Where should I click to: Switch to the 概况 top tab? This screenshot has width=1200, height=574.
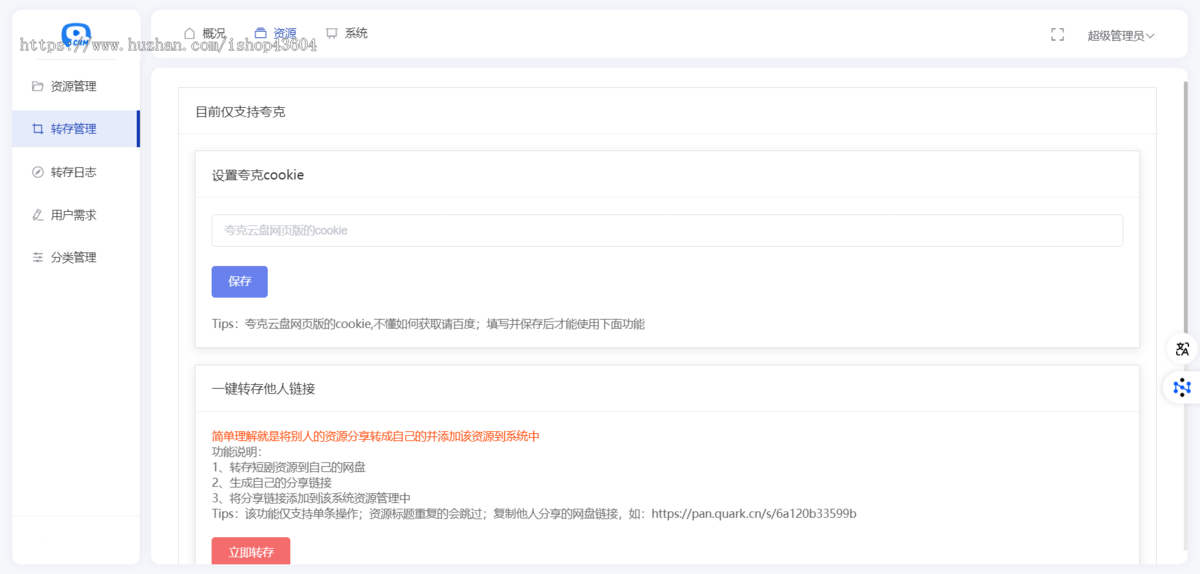pyautogui.click(x=205, y=33)
